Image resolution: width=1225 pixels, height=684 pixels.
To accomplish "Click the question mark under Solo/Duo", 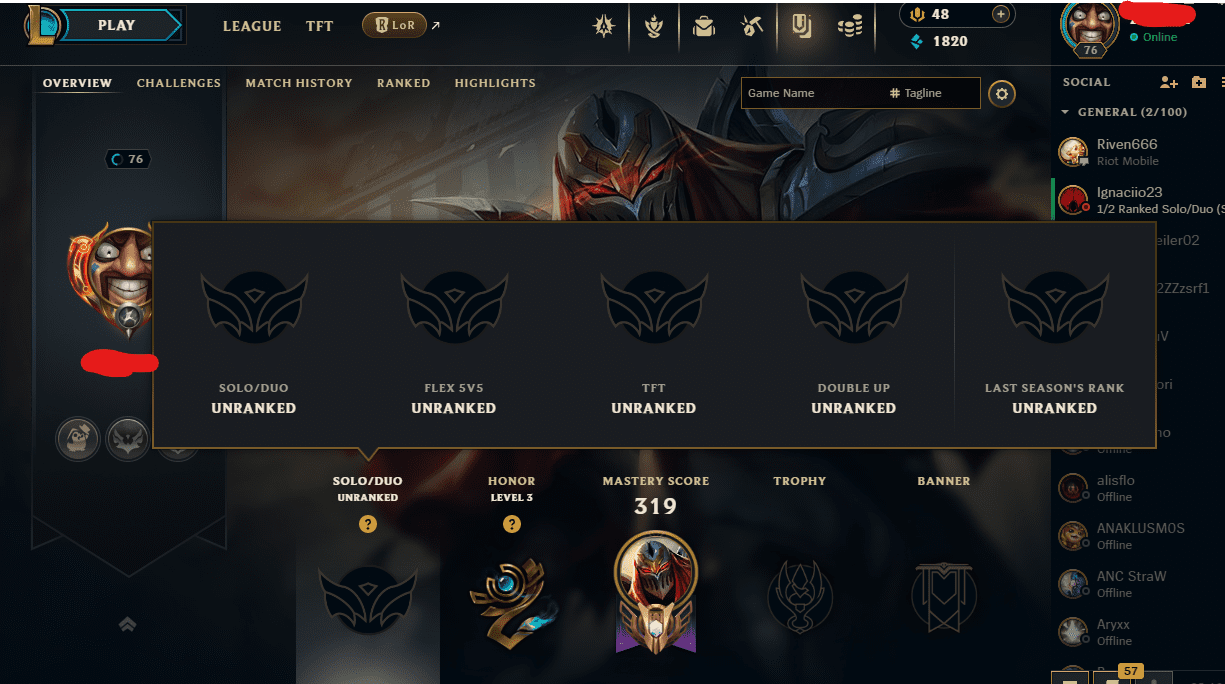I will pos(368,524).
